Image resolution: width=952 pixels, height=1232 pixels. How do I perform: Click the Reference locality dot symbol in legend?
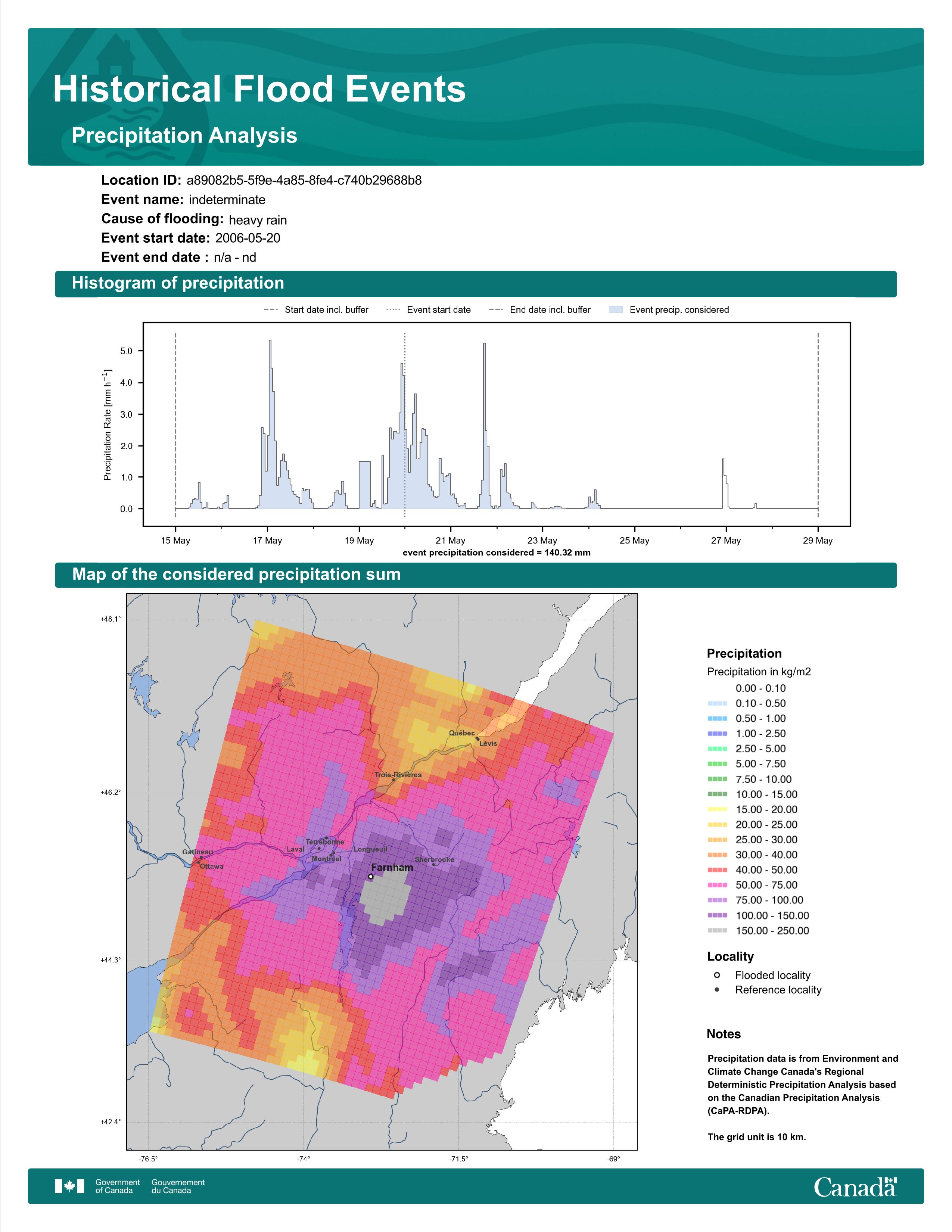point(717,989)
